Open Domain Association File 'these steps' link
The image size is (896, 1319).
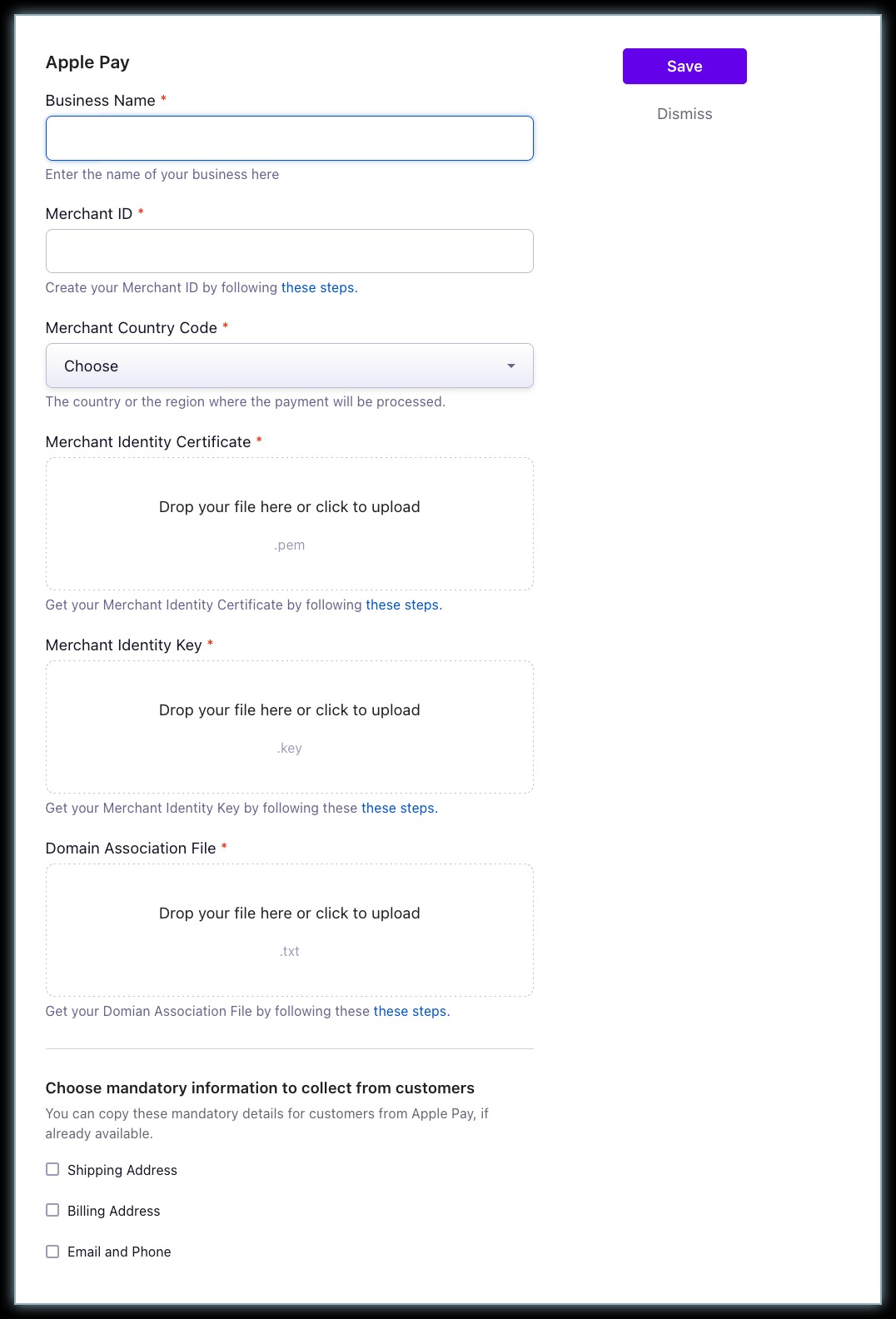click(x=410, y=1012)
